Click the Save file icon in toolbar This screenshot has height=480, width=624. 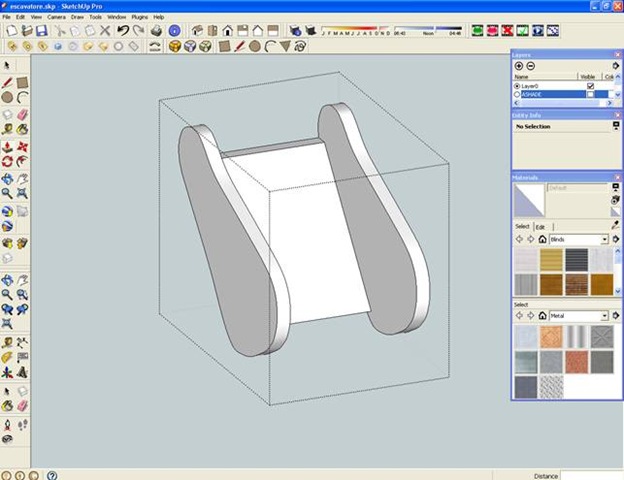(39, 31)
